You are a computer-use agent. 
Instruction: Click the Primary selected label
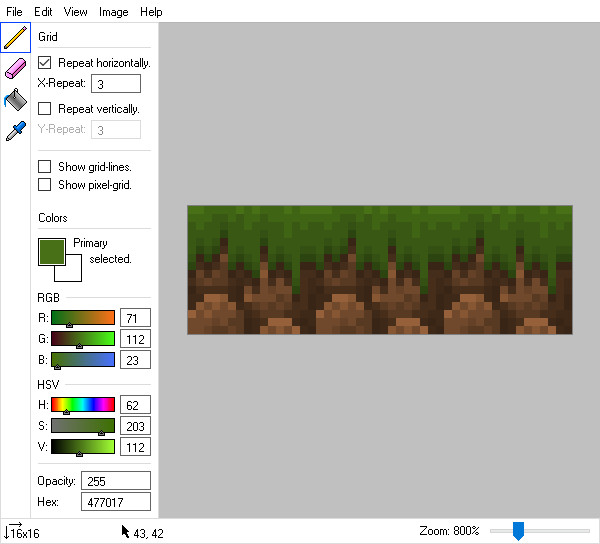[102, 251]
